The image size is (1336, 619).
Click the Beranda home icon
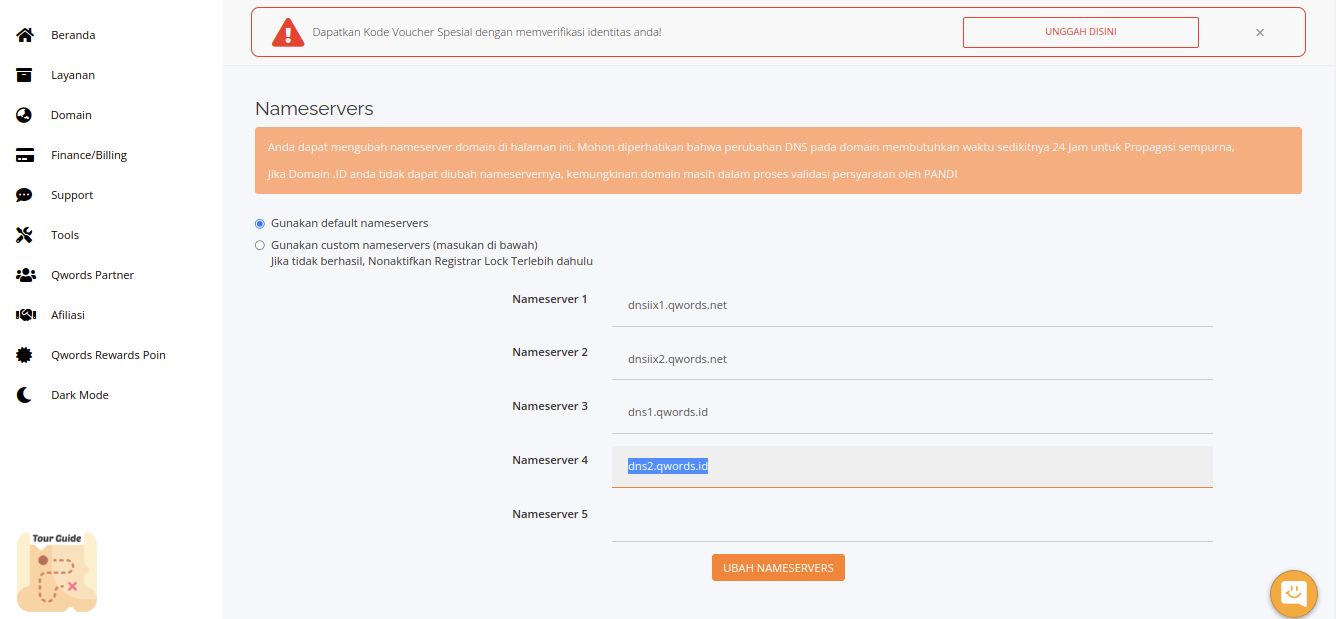[25, 35]
